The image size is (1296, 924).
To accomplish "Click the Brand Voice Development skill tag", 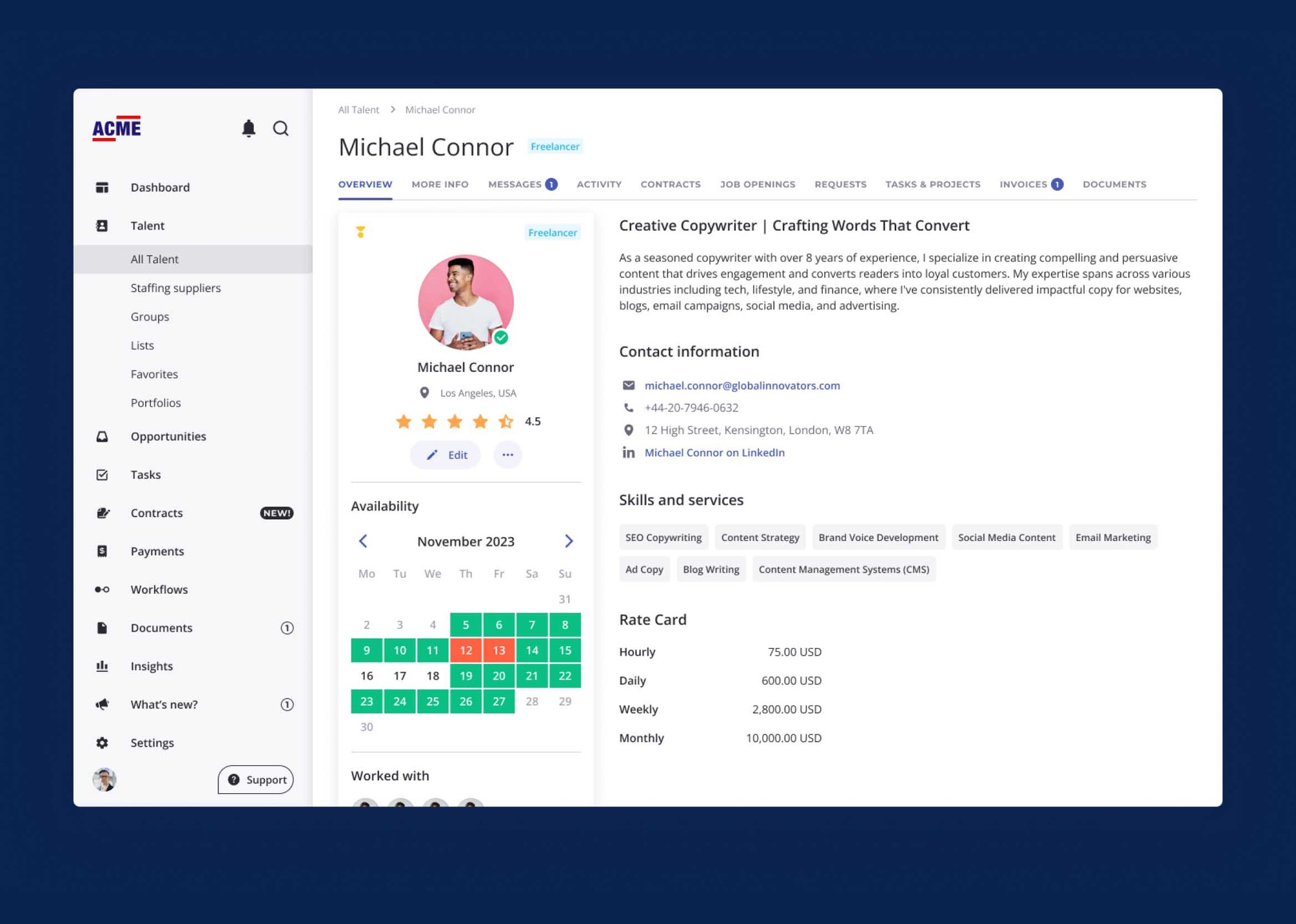I will click(878, 537).
